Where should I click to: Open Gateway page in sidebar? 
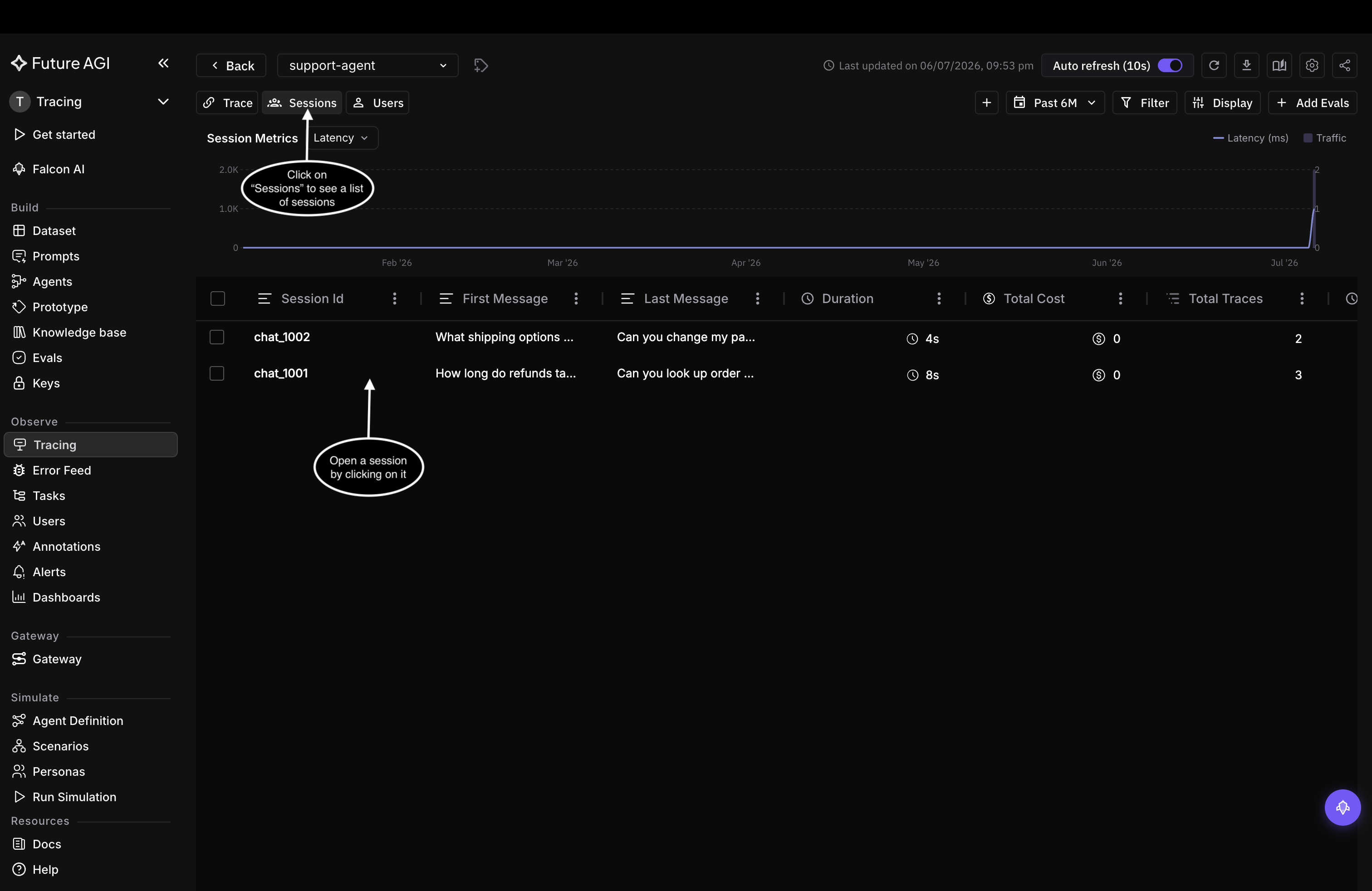pyautogui.click(x=90, y=659)
